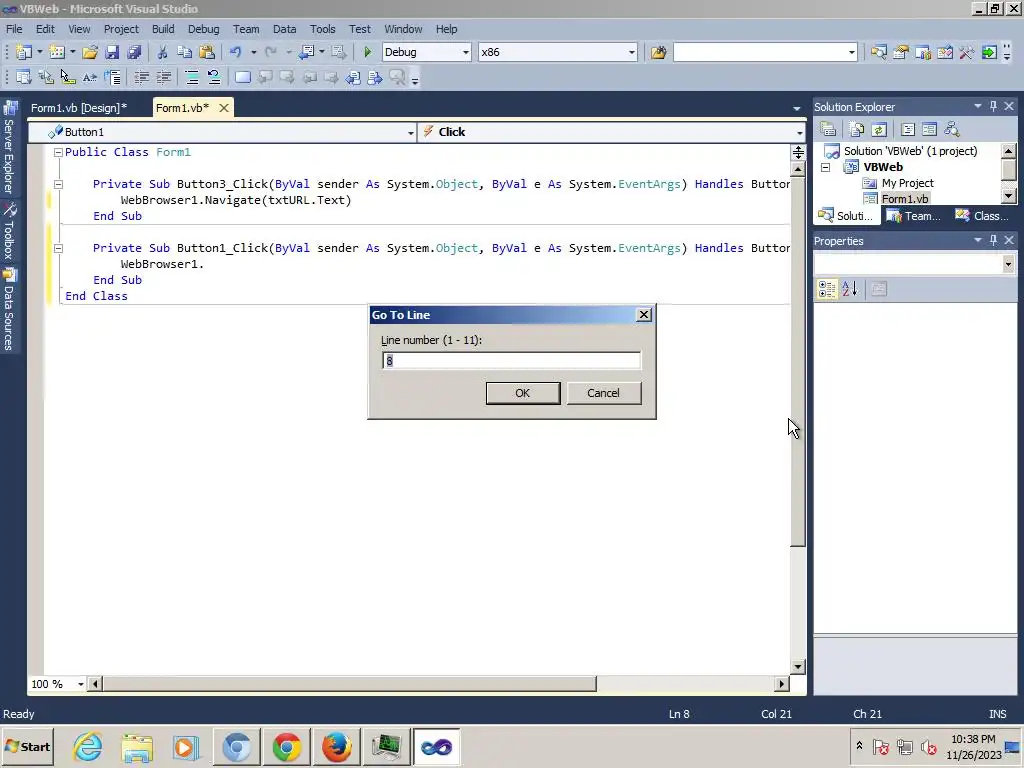Click the Save All icon
This screenshot has width=1024, height=768.
[135, 52]
